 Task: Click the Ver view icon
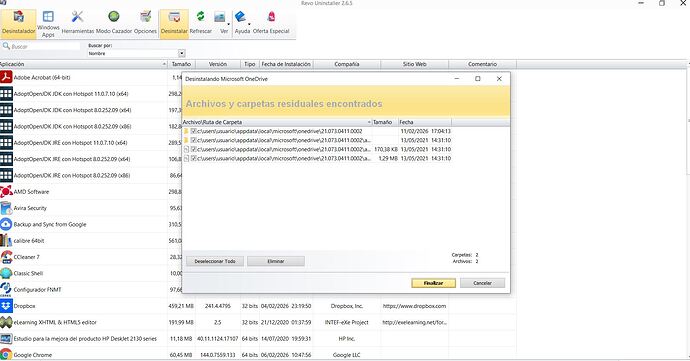point(220,18)
